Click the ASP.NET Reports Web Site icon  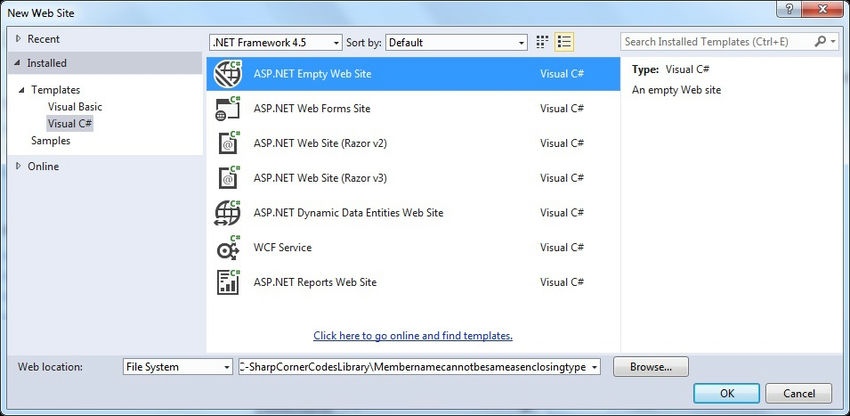click(228, 282)
